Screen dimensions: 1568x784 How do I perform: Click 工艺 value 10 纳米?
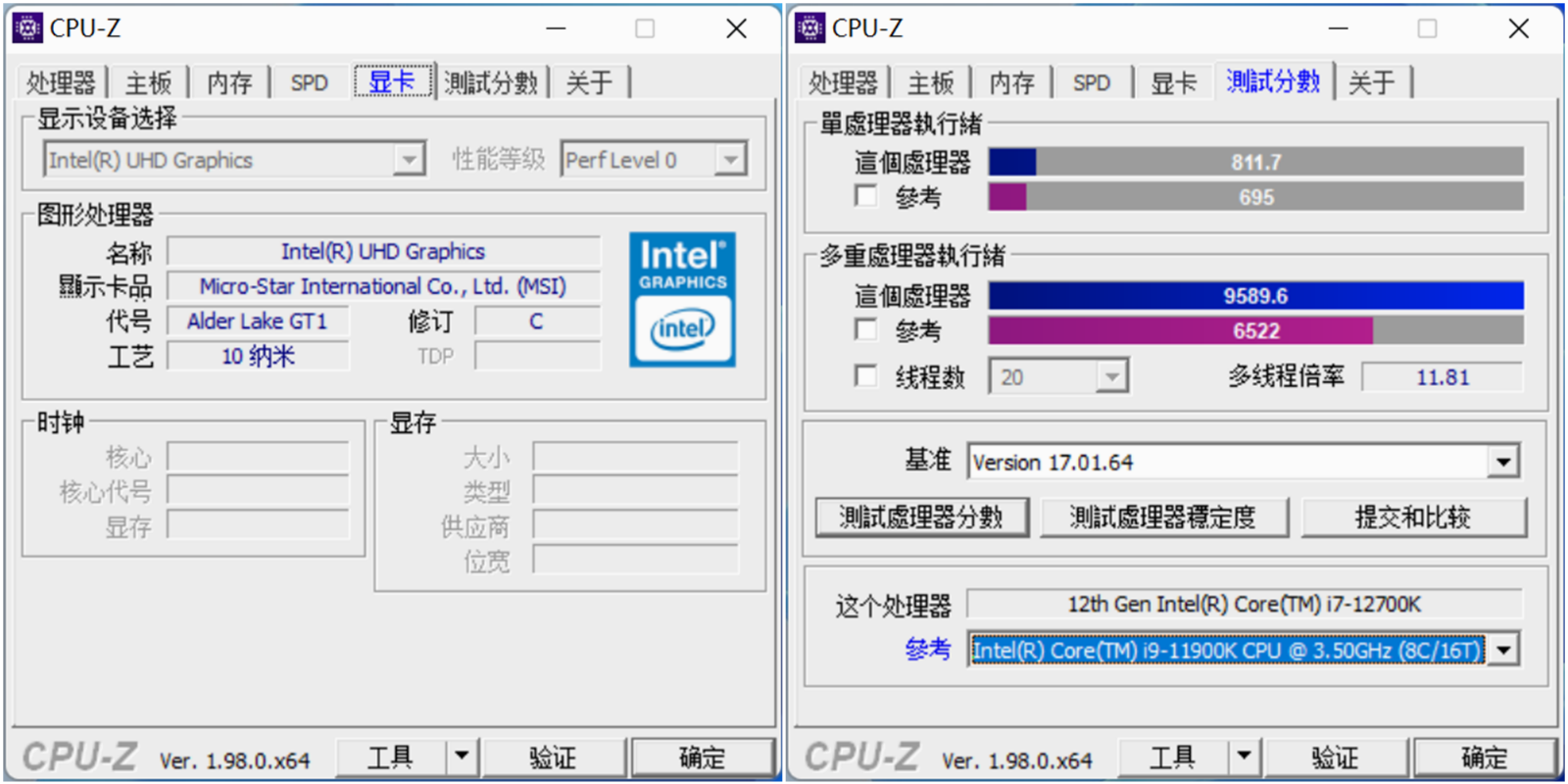coord(257,356)
